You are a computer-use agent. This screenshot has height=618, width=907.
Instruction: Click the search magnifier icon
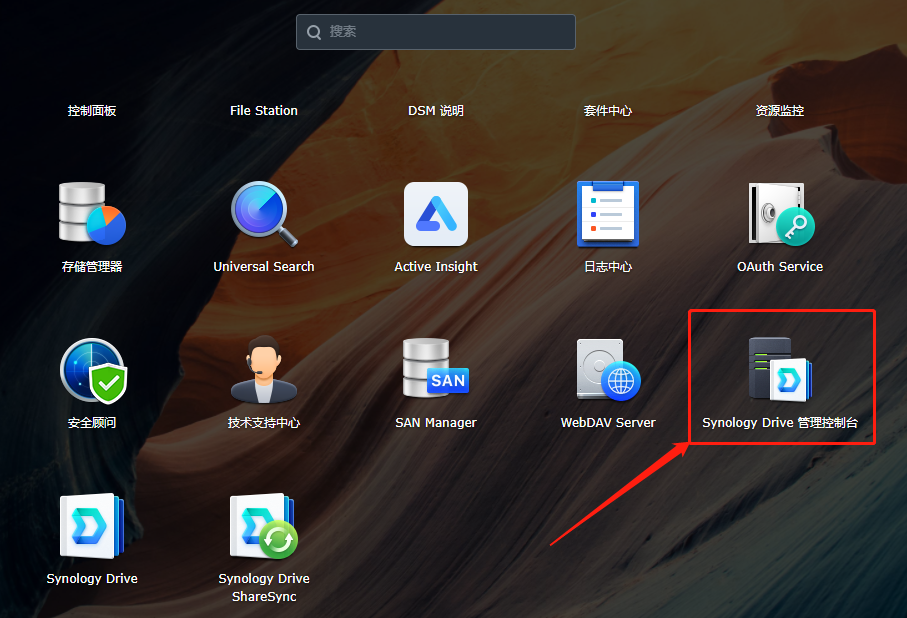point(314,32)
